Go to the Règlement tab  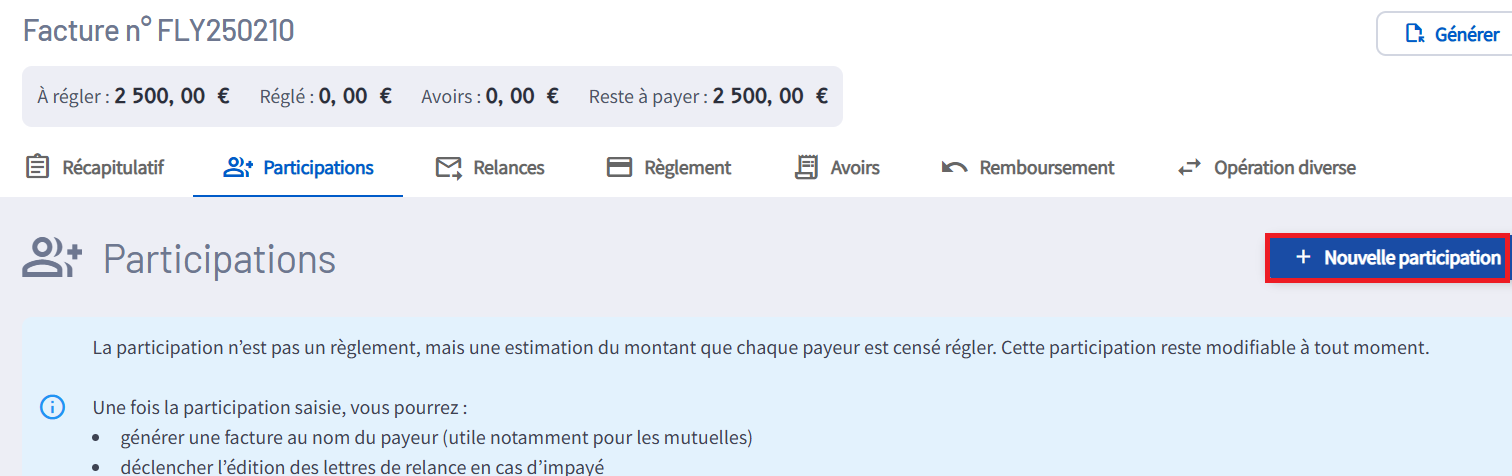tap(688, 167)
